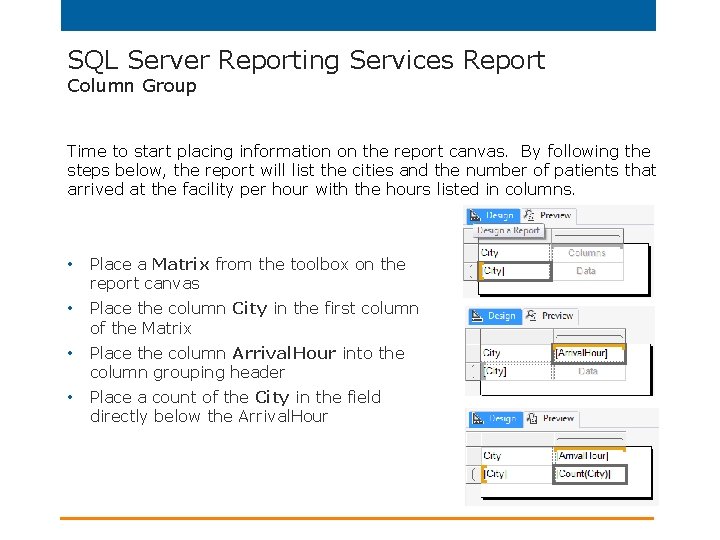
Task: Select the [City] cell left of Count(City)
Action: (517, 474)
